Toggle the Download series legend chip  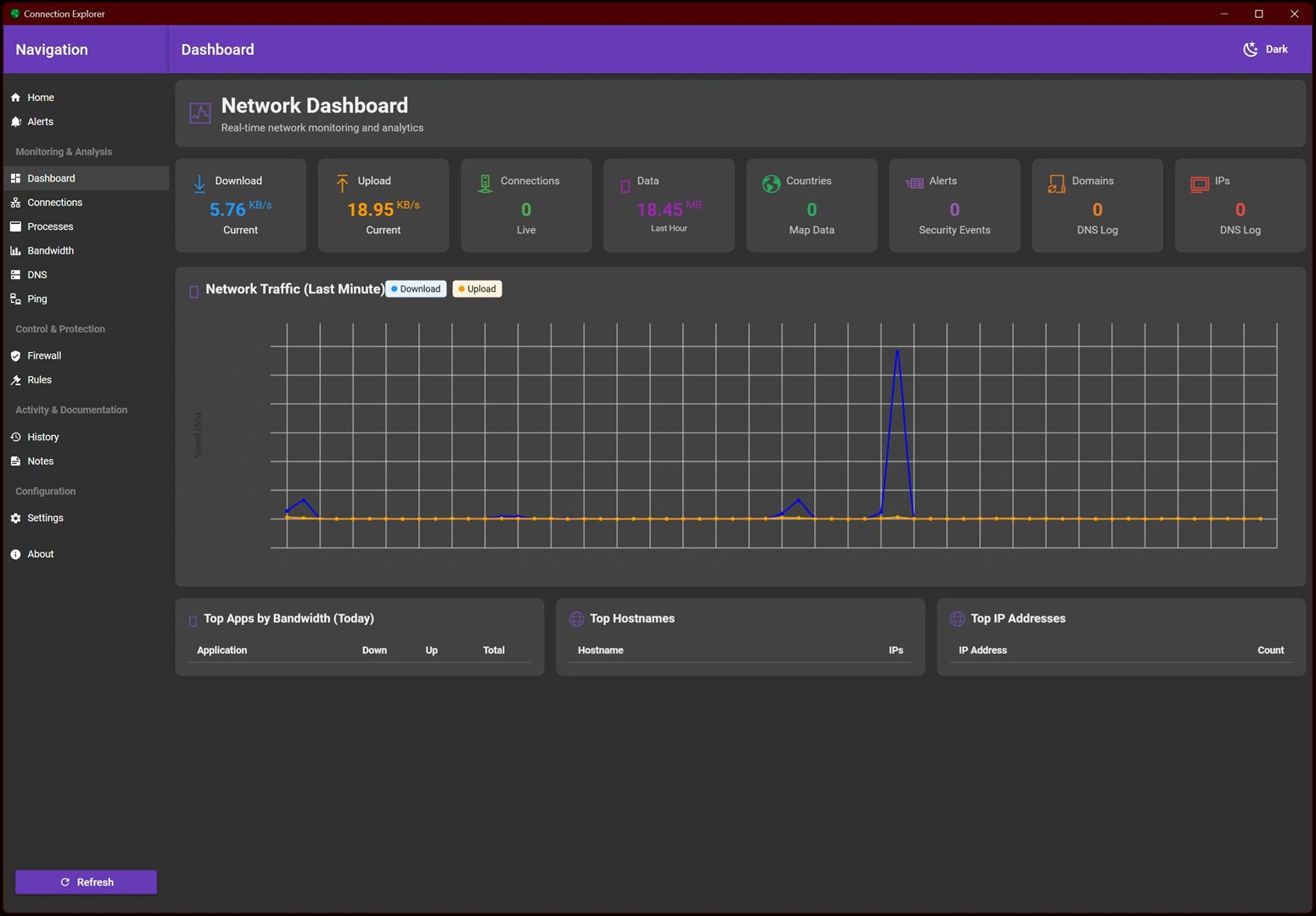tap(416, 289)
